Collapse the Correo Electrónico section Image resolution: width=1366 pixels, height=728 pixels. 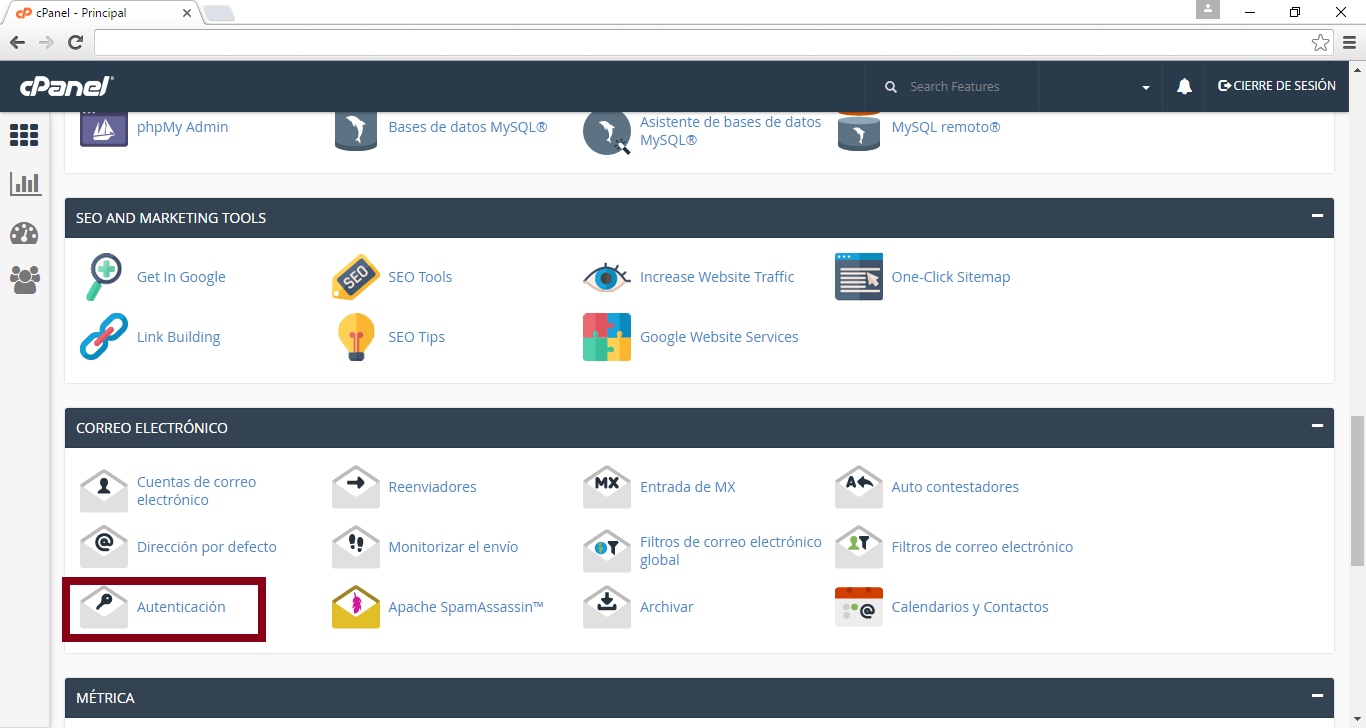1317,426
